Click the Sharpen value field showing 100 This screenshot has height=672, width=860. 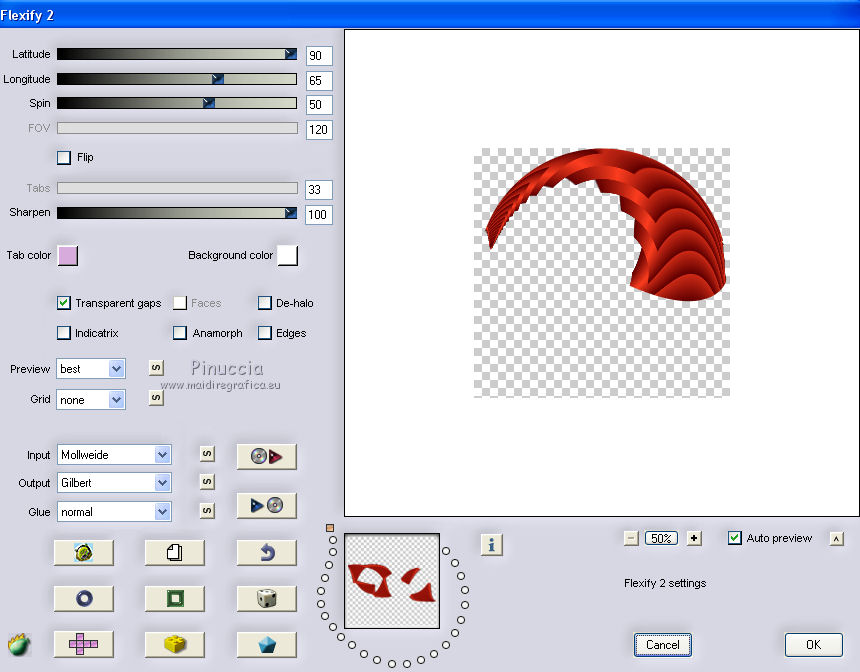point(319,214)
